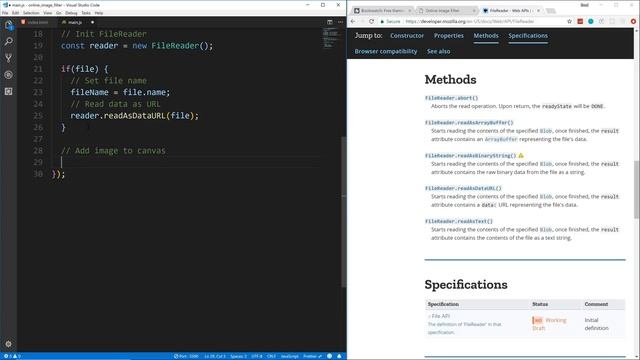Open the File menu in VS Code
This screenshot has width=640, height=360.
click(x=5, y=13)
